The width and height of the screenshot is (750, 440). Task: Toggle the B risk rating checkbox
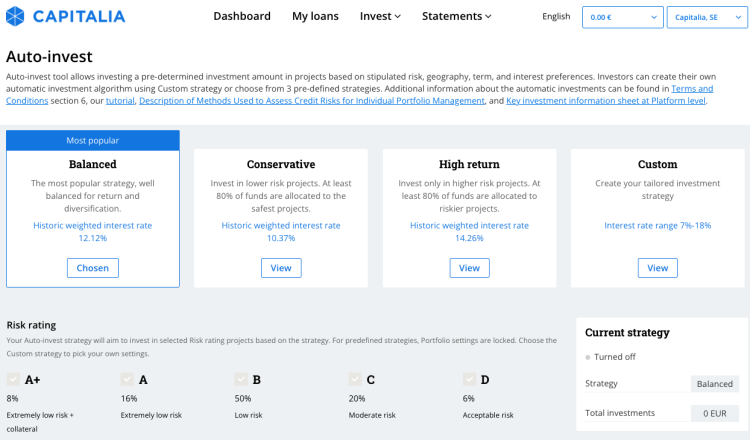[x=241, y=379]
